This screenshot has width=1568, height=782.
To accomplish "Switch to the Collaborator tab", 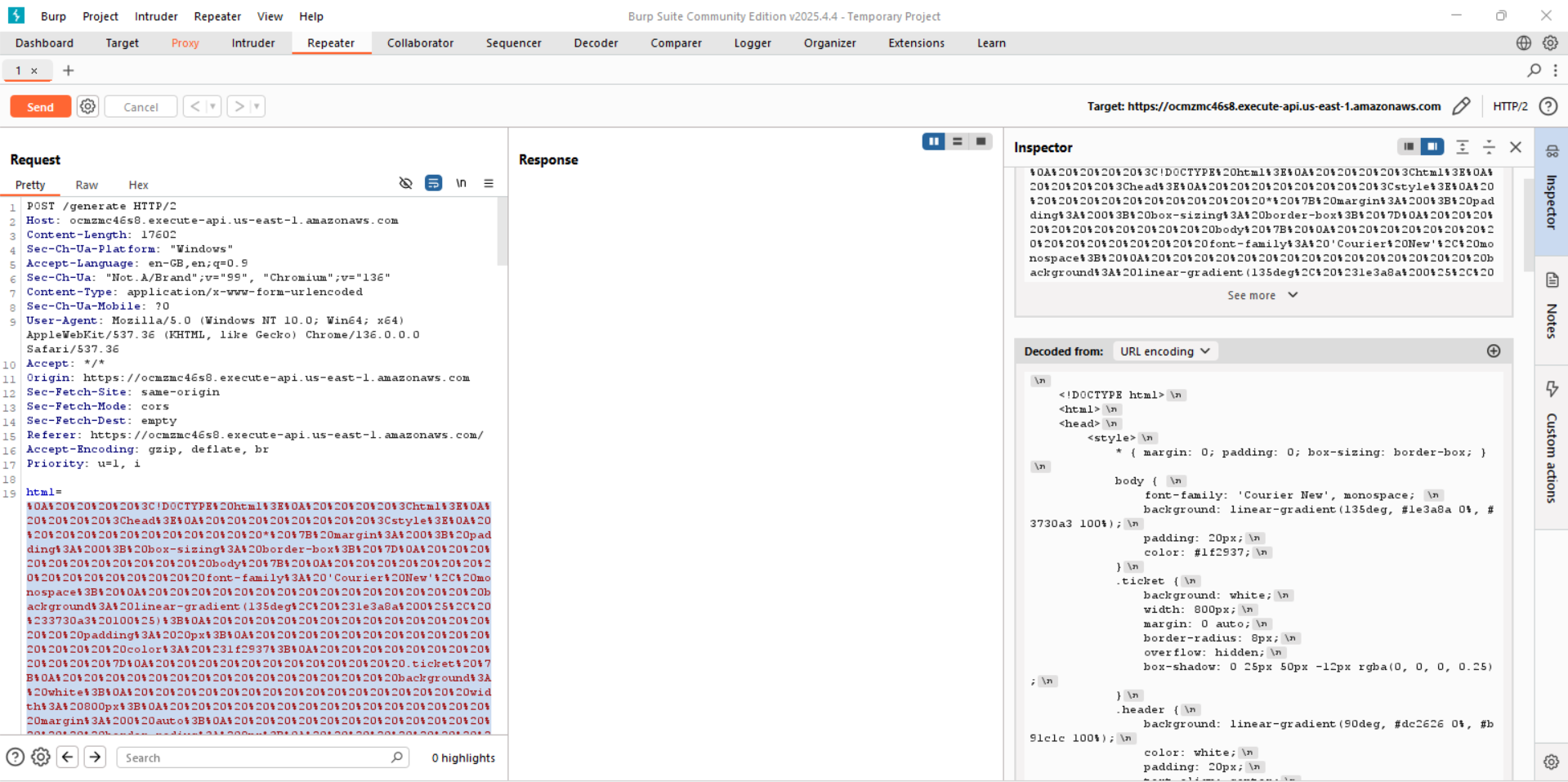I will [420, 43].
